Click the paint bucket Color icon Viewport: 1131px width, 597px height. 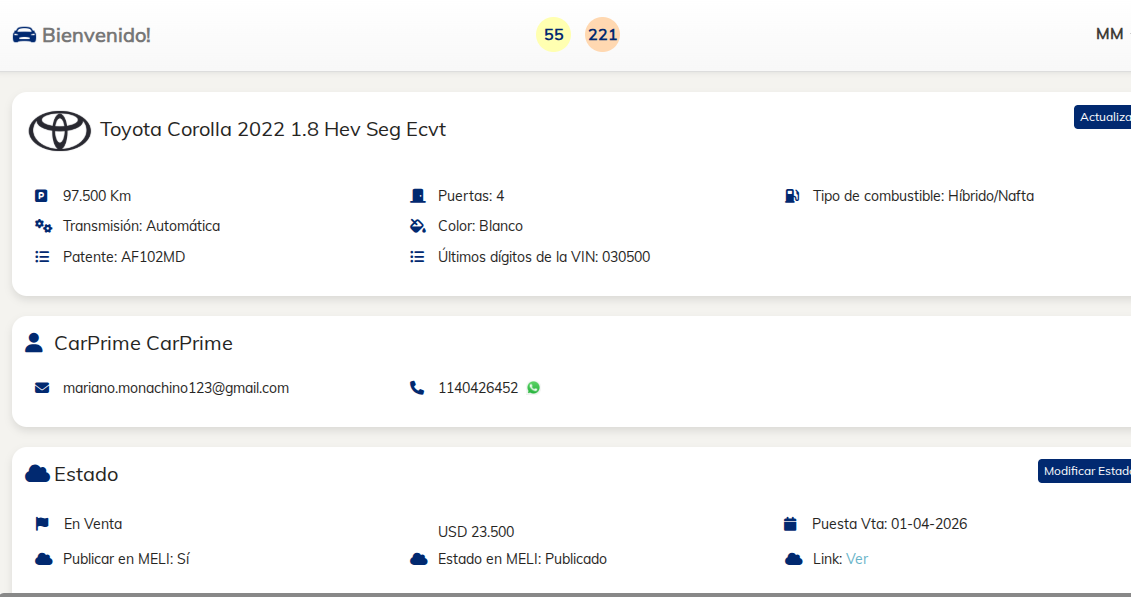tap(417, 226)
